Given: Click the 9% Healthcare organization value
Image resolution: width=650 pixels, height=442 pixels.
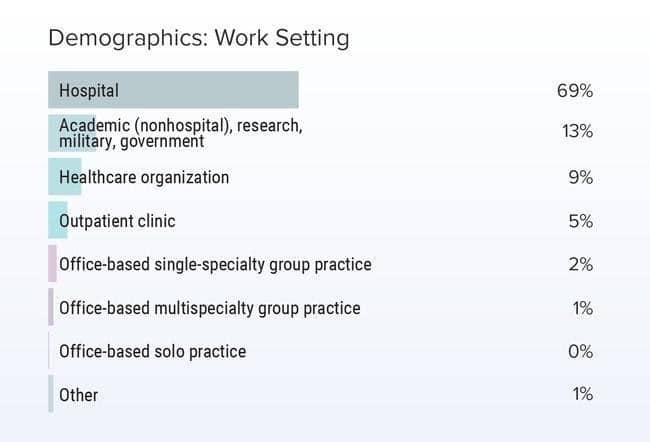Looking at the screenshot, I should tap(581, 177).
